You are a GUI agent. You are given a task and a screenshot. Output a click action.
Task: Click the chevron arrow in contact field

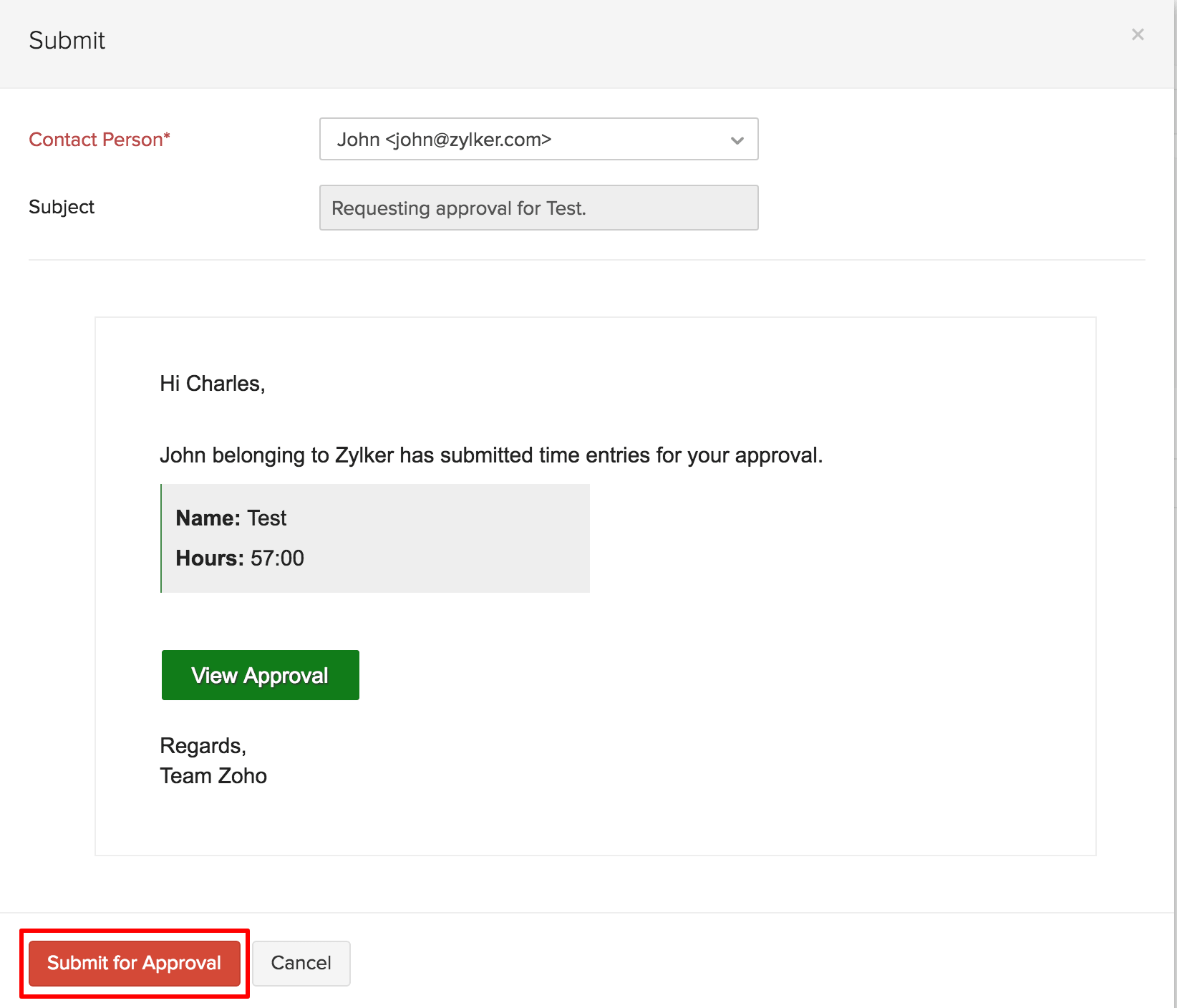(737, 140)
